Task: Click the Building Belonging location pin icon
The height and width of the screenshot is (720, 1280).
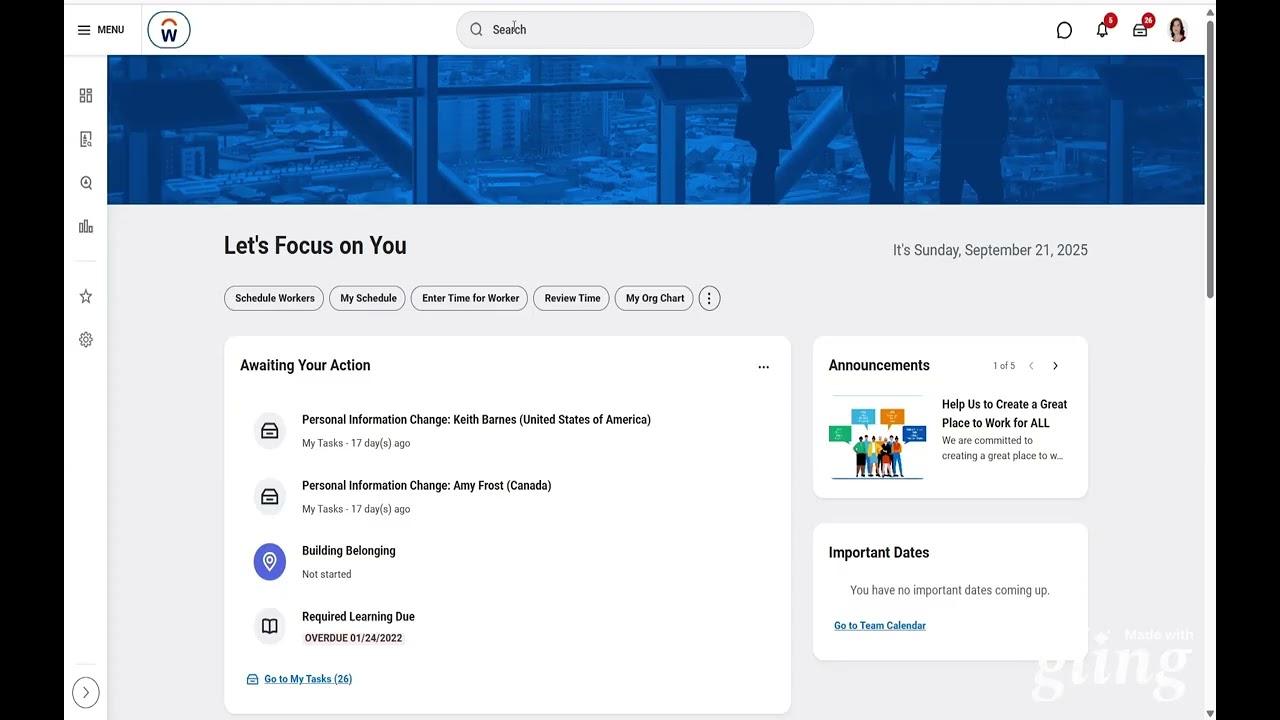Action: [270, 562]
